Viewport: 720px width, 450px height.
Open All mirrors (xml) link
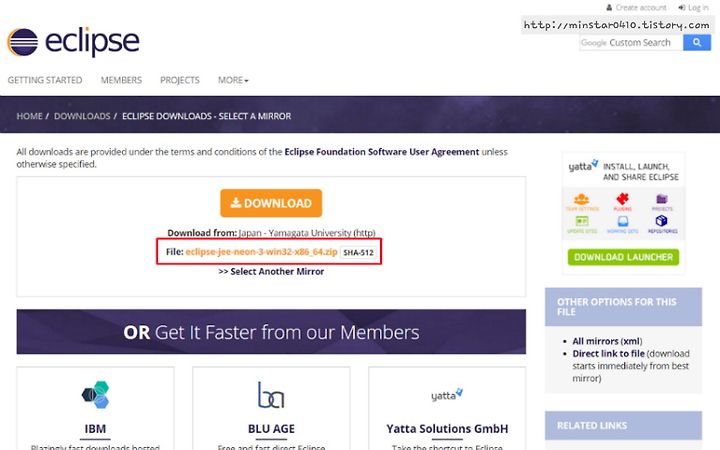pyautogui.click(x=607, y=341)
